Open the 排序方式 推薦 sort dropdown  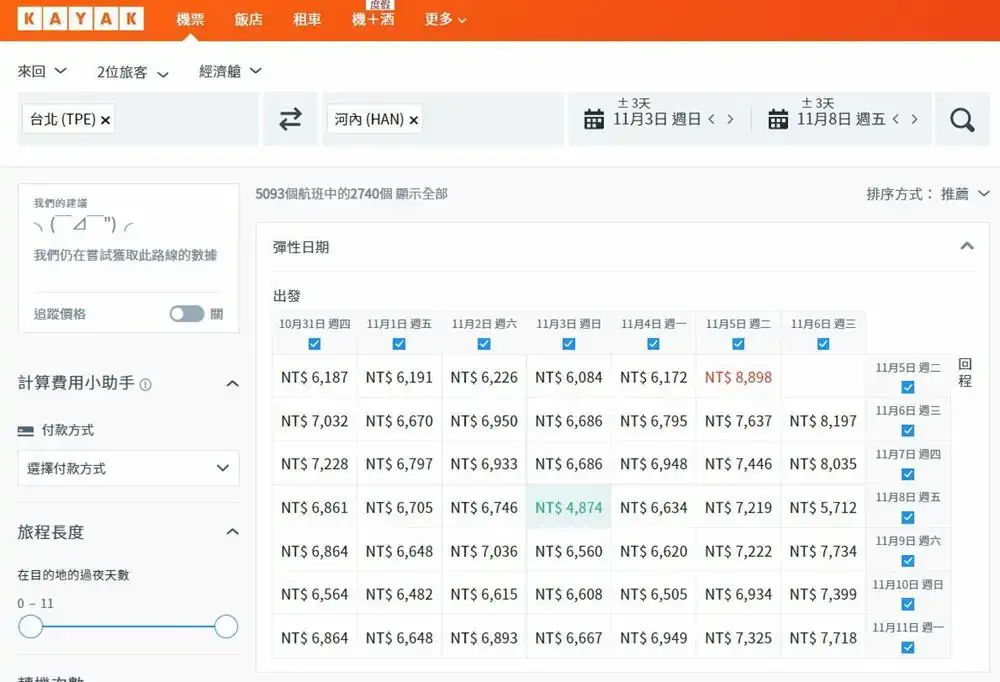coord(928,194)
